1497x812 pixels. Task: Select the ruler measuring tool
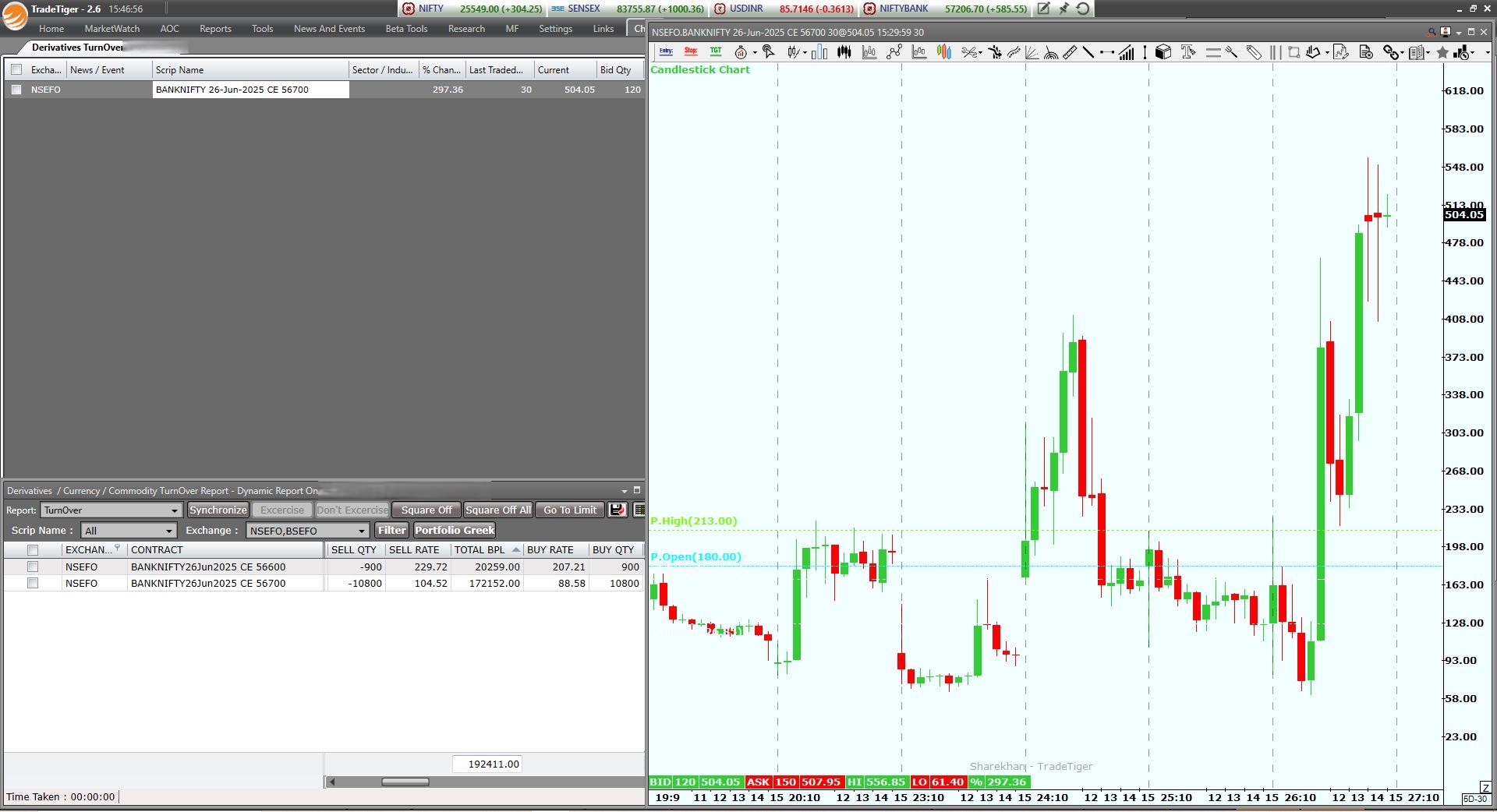pyautogui.click(x=1070, y=52)
